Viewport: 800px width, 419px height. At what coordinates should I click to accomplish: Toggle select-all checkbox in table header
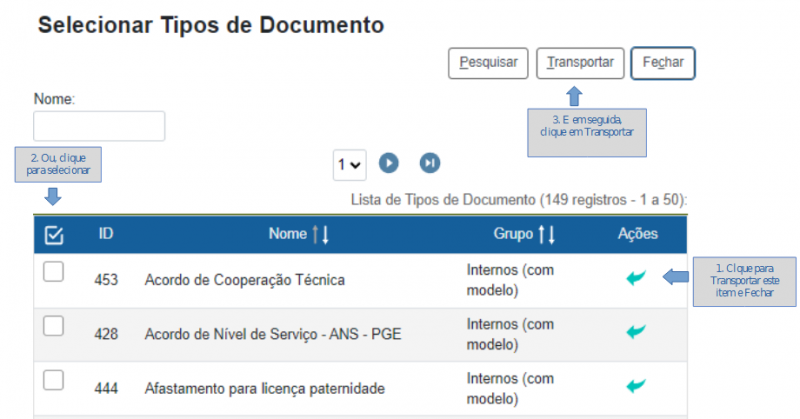(x=55, y=234)
